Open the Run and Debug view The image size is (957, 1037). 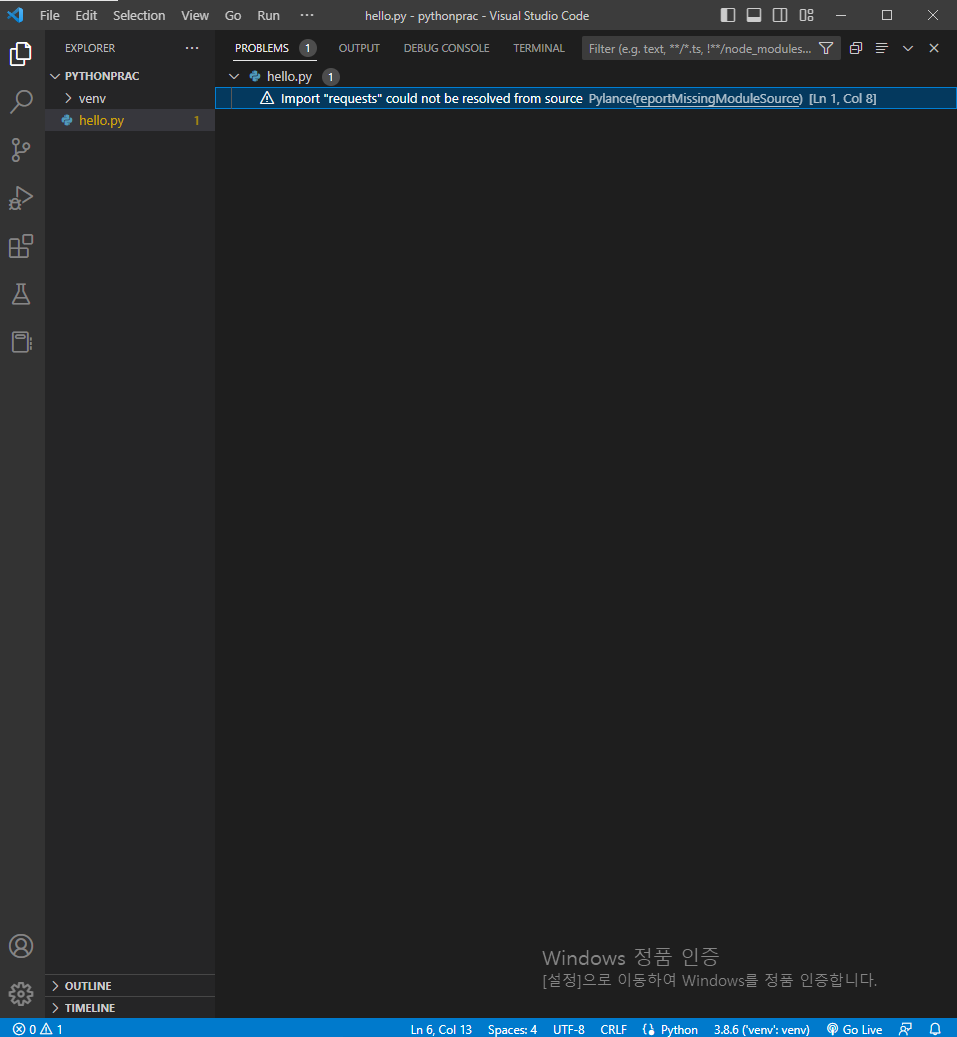(21, 198)
